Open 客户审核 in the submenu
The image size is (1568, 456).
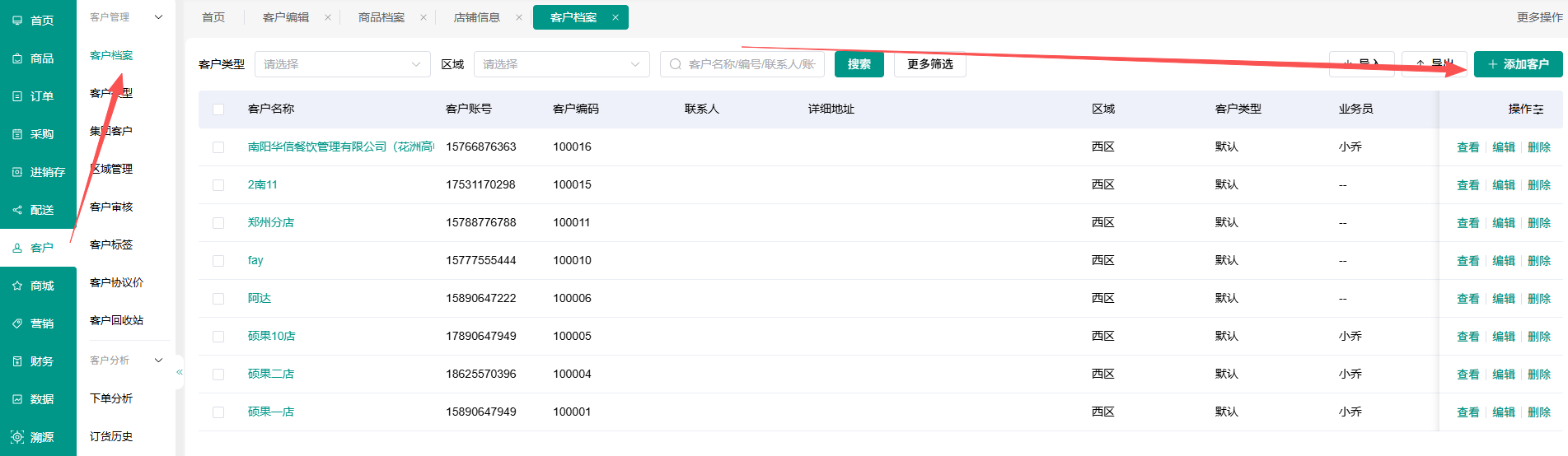tap(111, 207)
